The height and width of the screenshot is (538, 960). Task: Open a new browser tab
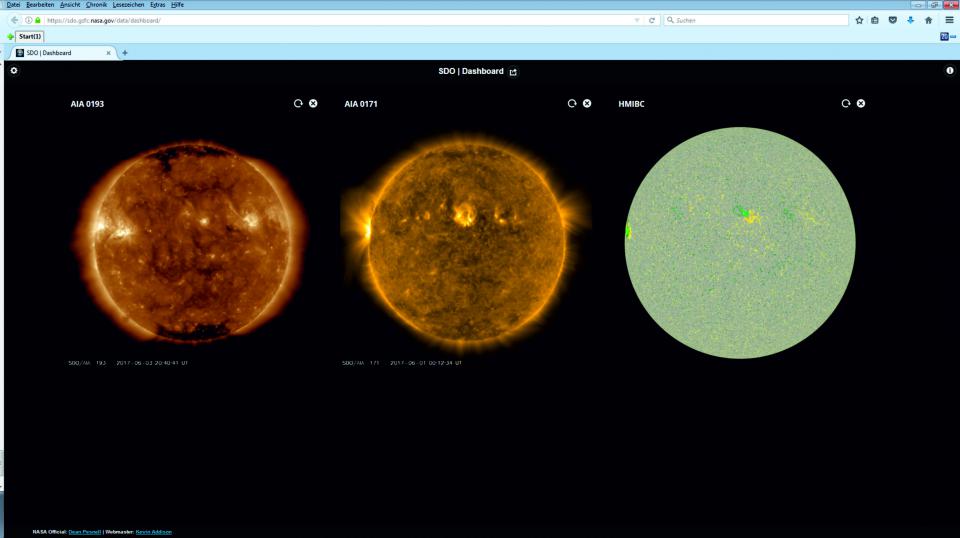click(125, 52)
